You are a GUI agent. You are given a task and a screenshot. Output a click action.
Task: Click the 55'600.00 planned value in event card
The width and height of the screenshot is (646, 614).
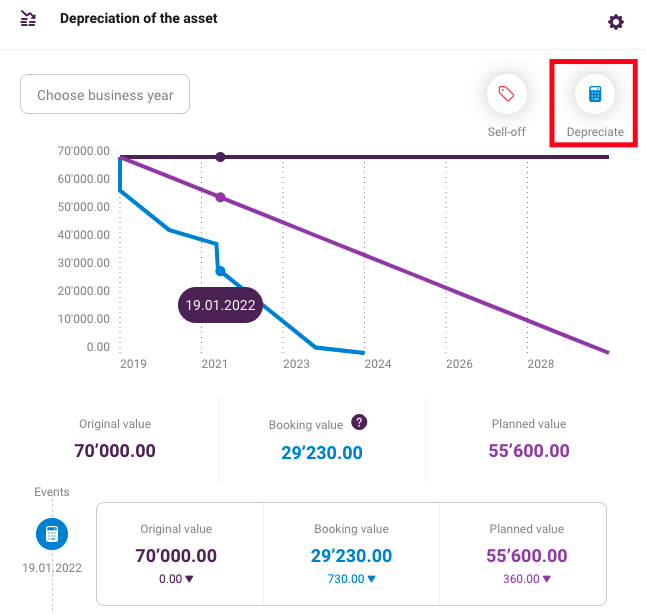coord(527,556)
